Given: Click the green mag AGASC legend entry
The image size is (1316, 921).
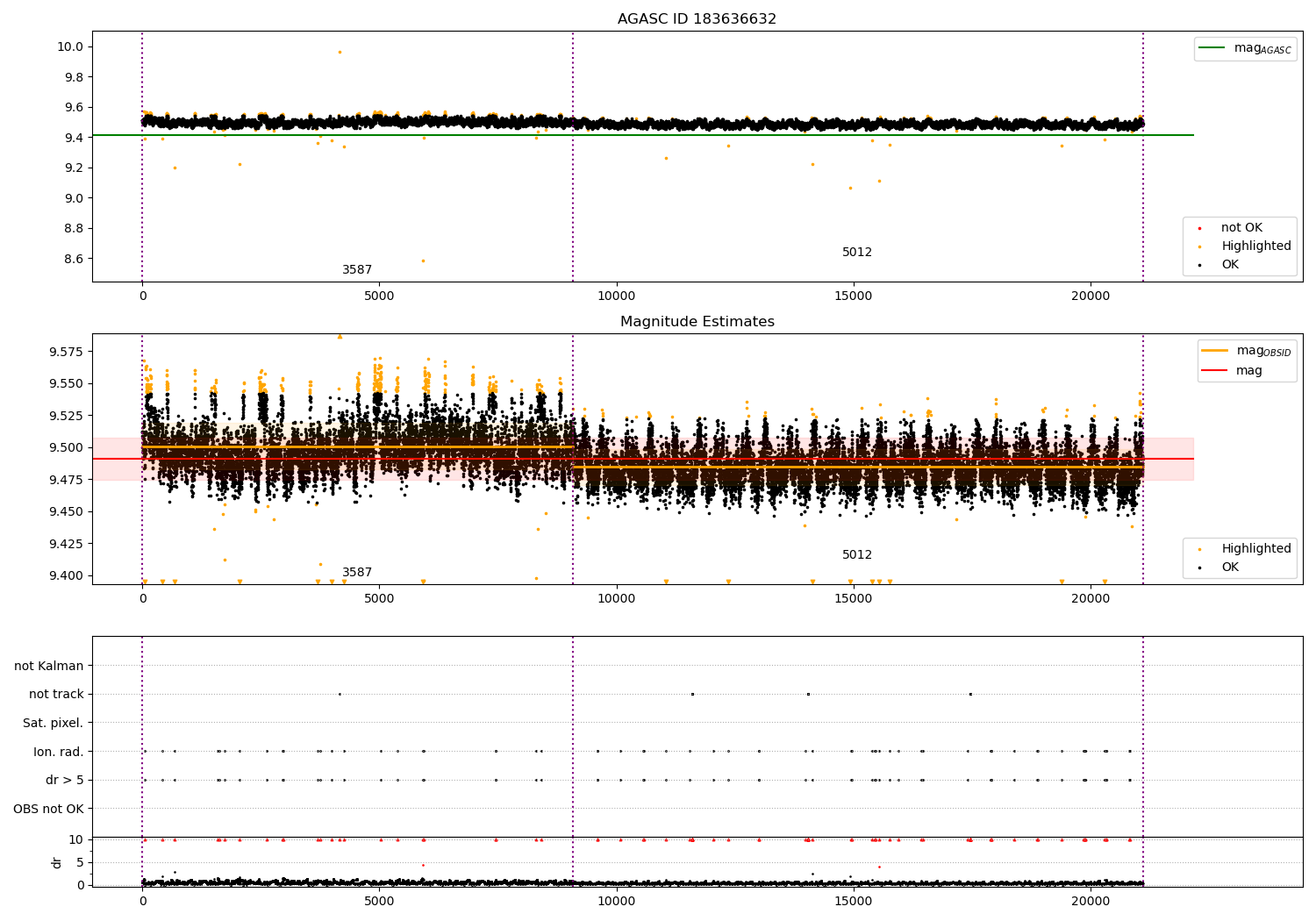Looking at the screenshot, I should pyautogui.click(x=1245, y=49).
